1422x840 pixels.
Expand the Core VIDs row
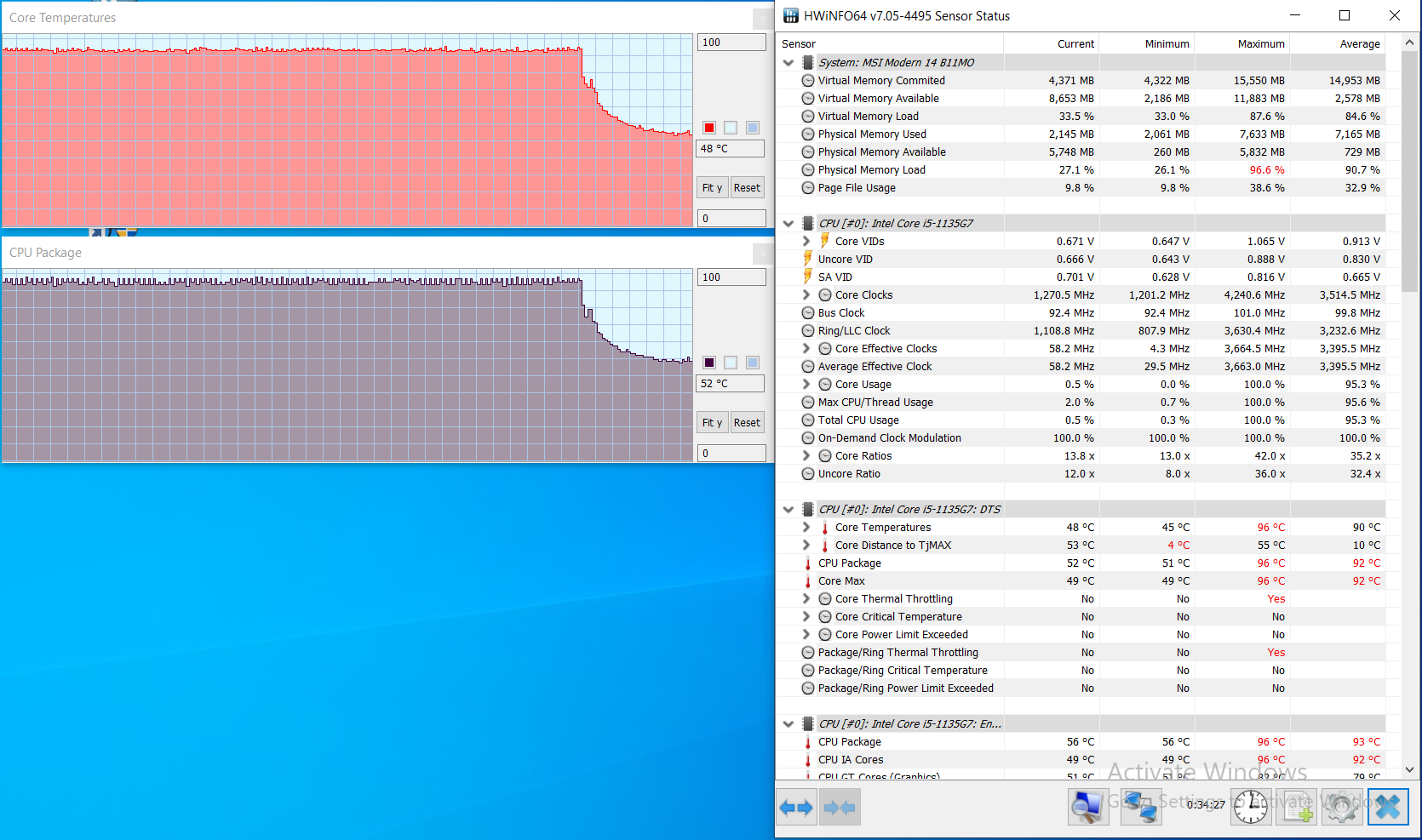pyautogui.click(x=806, y=241)
